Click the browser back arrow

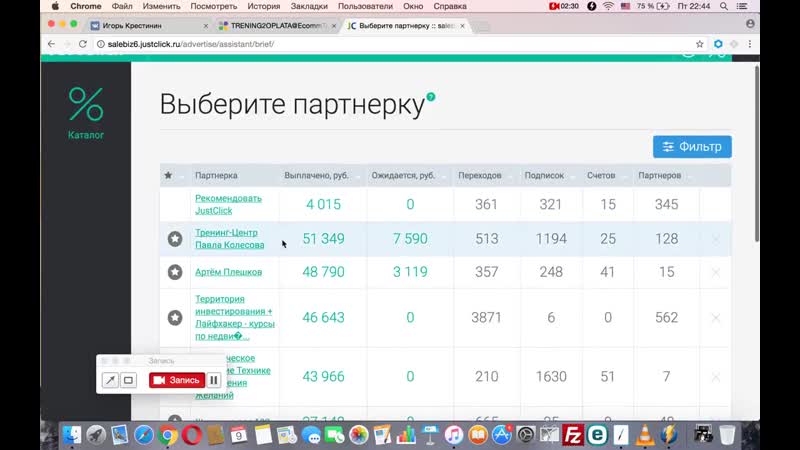pyautogui.click(x=51, y=44)
